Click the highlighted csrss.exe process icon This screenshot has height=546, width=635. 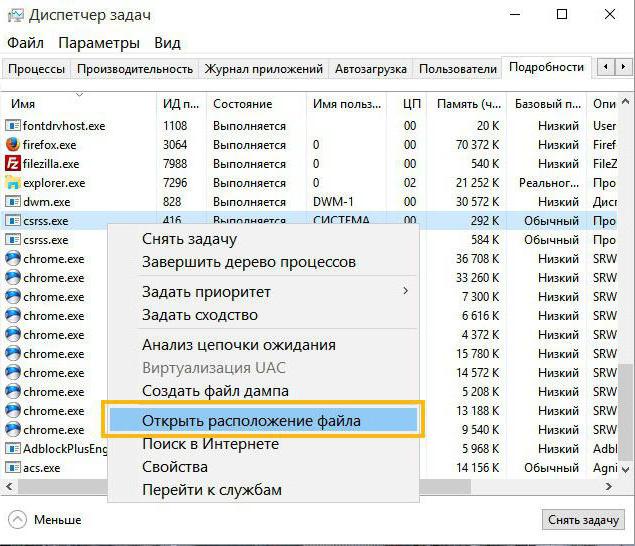pos(13,221)
